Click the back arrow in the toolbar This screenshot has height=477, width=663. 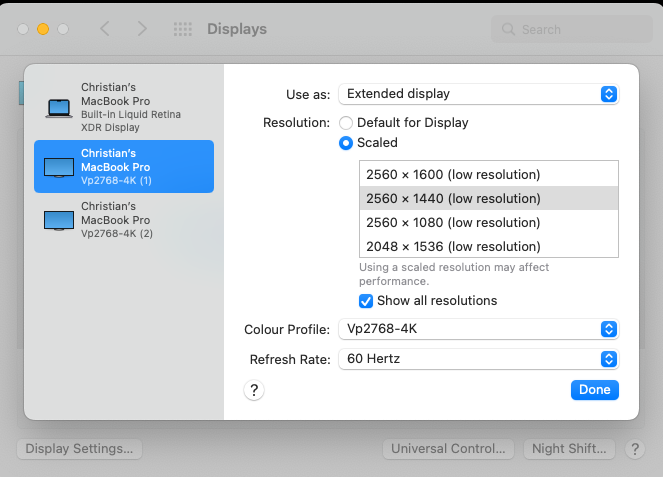[105, 29]
